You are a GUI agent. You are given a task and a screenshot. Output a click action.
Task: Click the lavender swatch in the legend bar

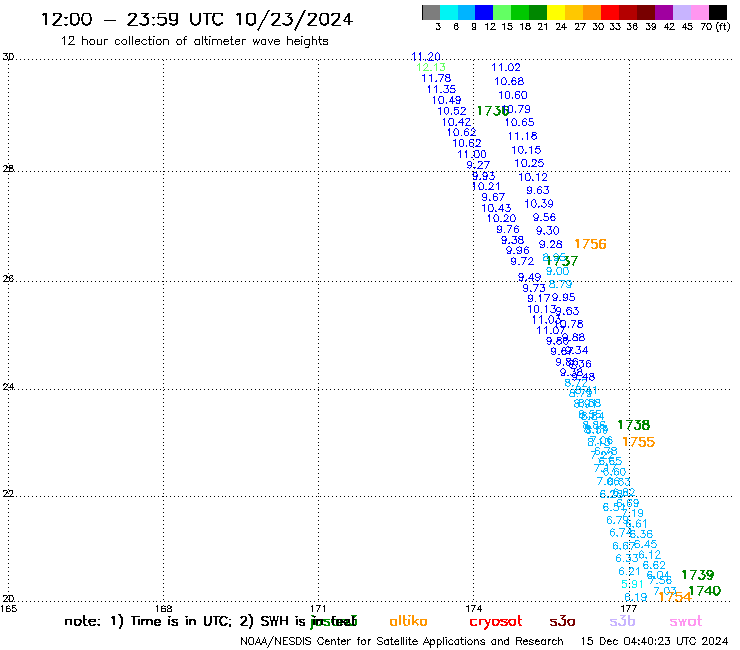[x=681, y=12]
